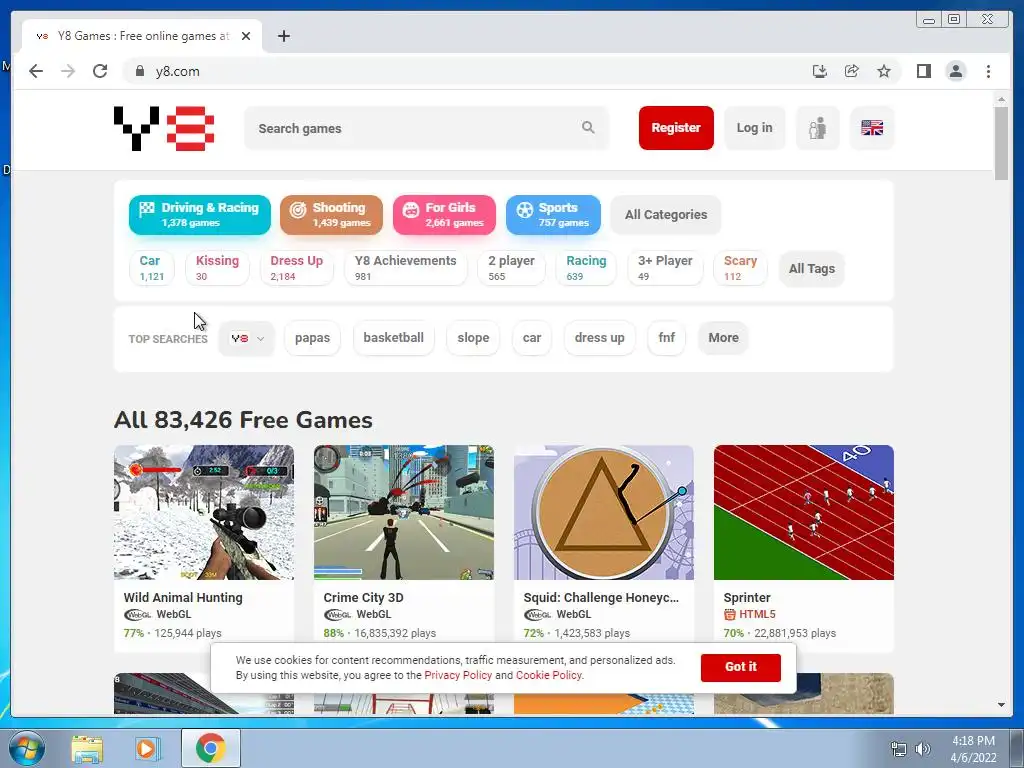Screen dimensions: 1024x768
Task: Select the Dress Up tag
Action: pos(296,268)
